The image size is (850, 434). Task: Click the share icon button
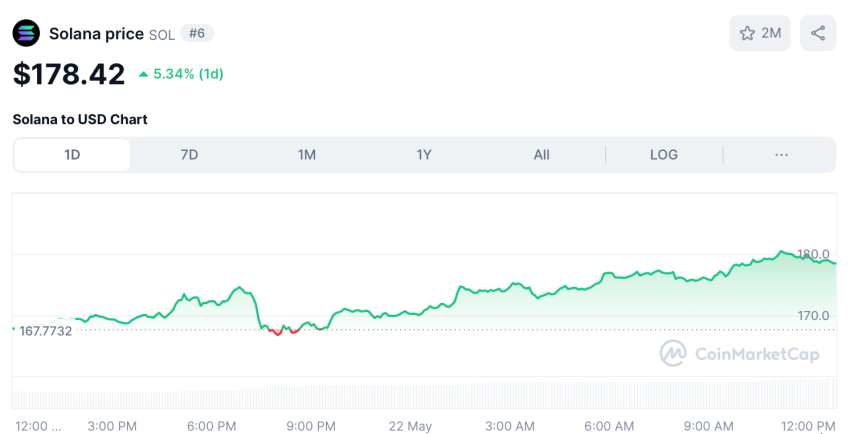pos(818,33)
